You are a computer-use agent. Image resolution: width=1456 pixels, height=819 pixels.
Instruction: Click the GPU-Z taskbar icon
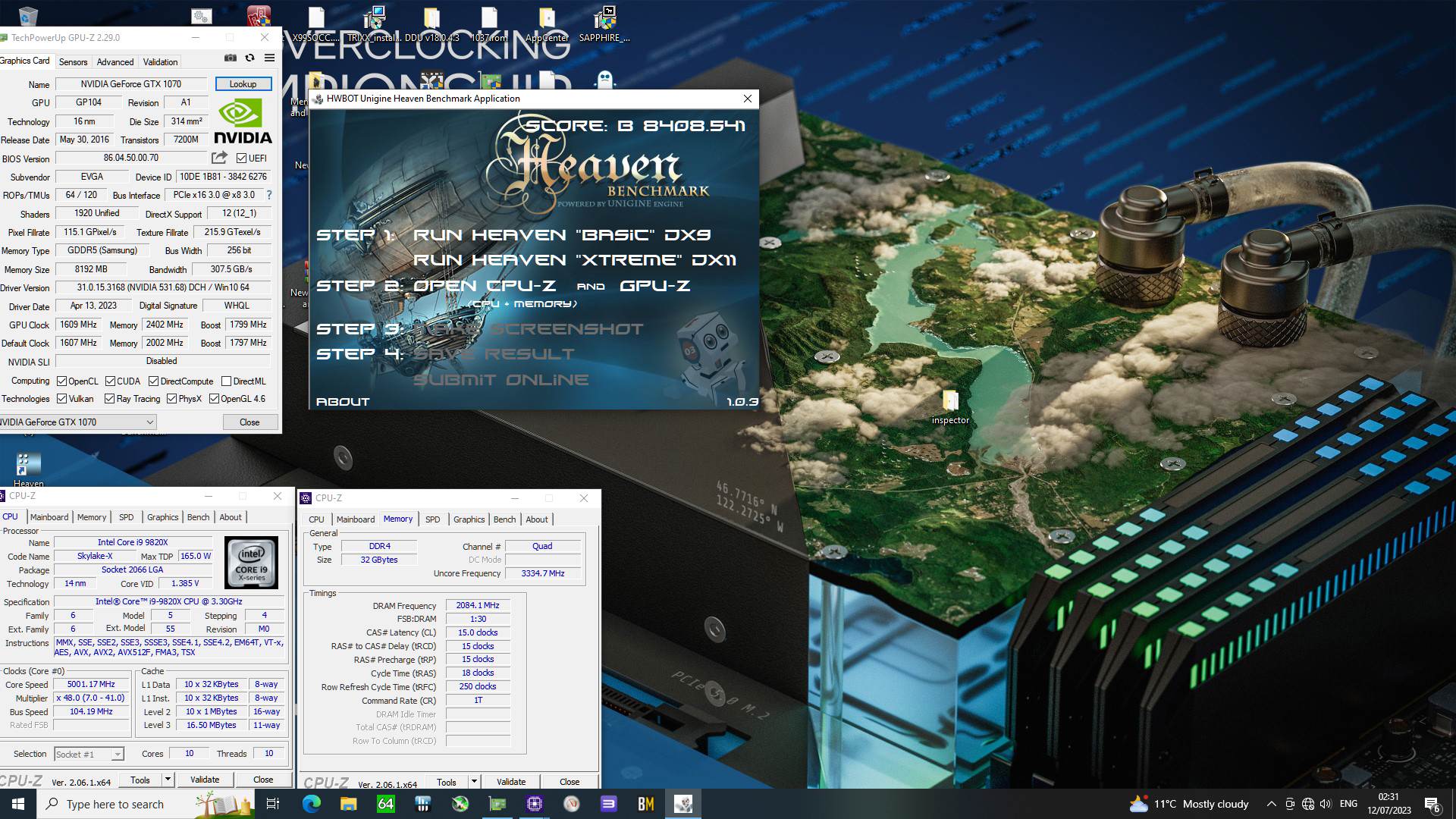click(x=497, y=804)
